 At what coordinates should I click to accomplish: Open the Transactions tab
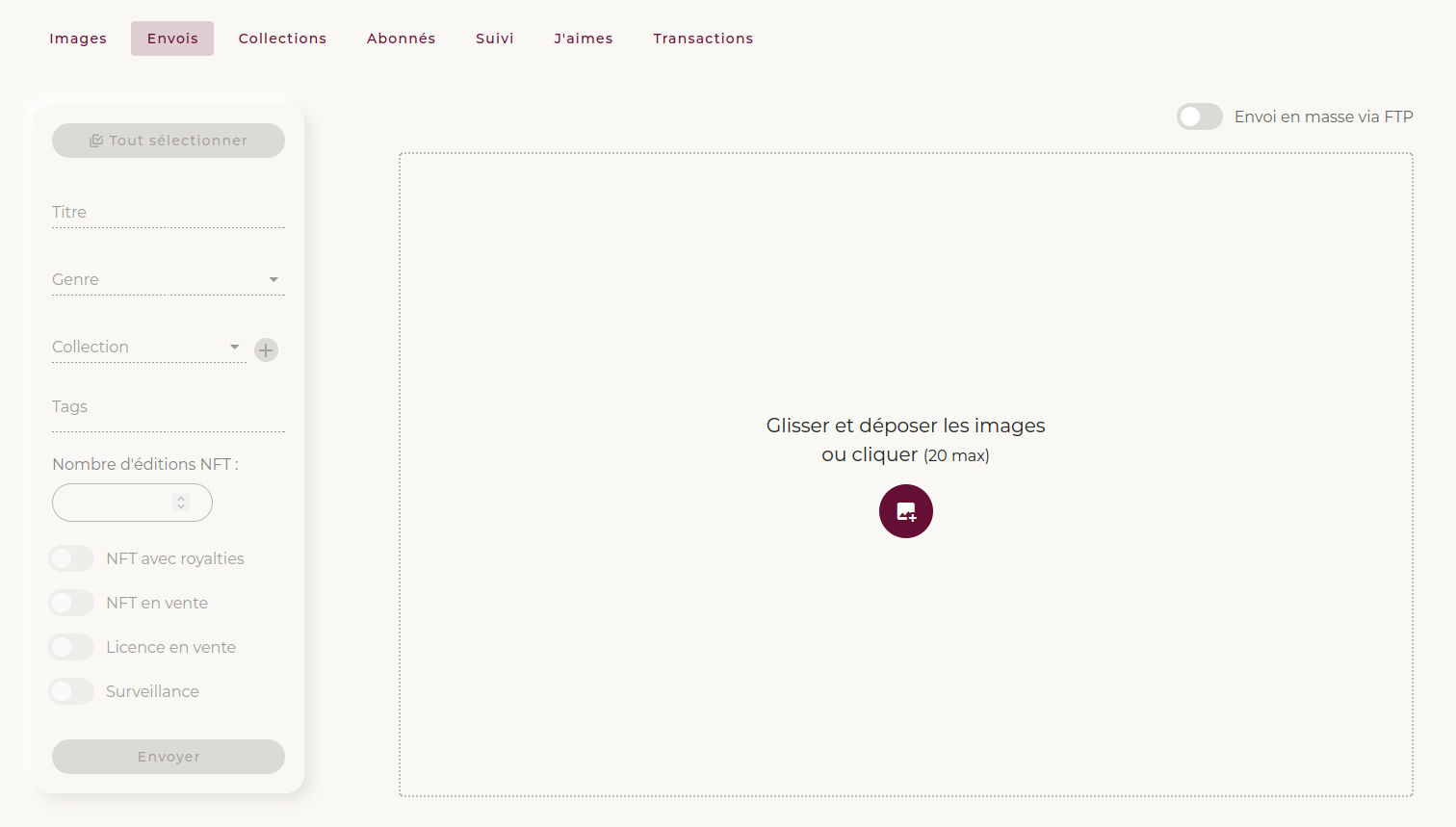tap(703, 39)
